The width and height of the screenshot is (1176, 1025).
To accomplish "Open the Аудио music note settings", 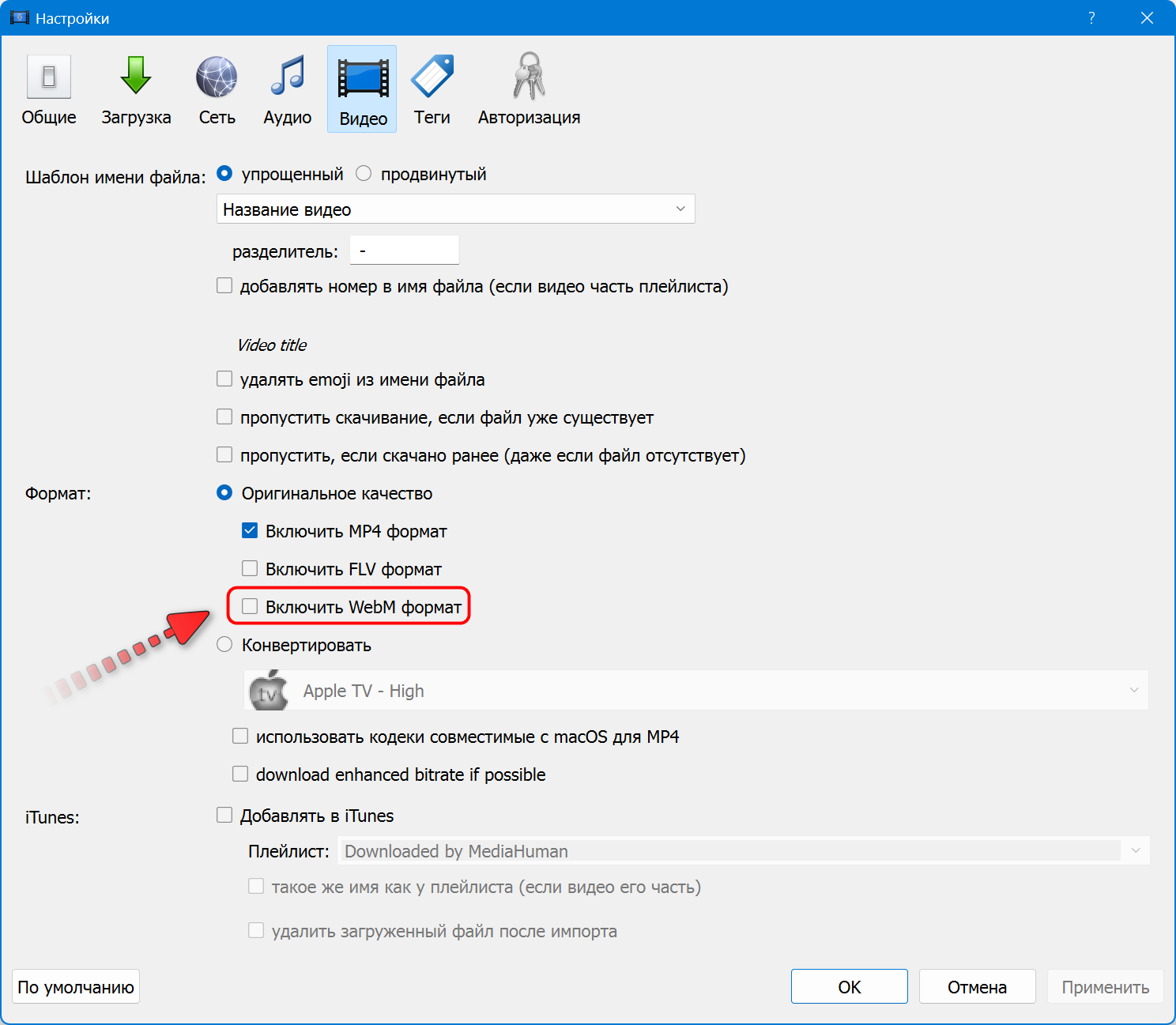I will (x=287, y=89).
